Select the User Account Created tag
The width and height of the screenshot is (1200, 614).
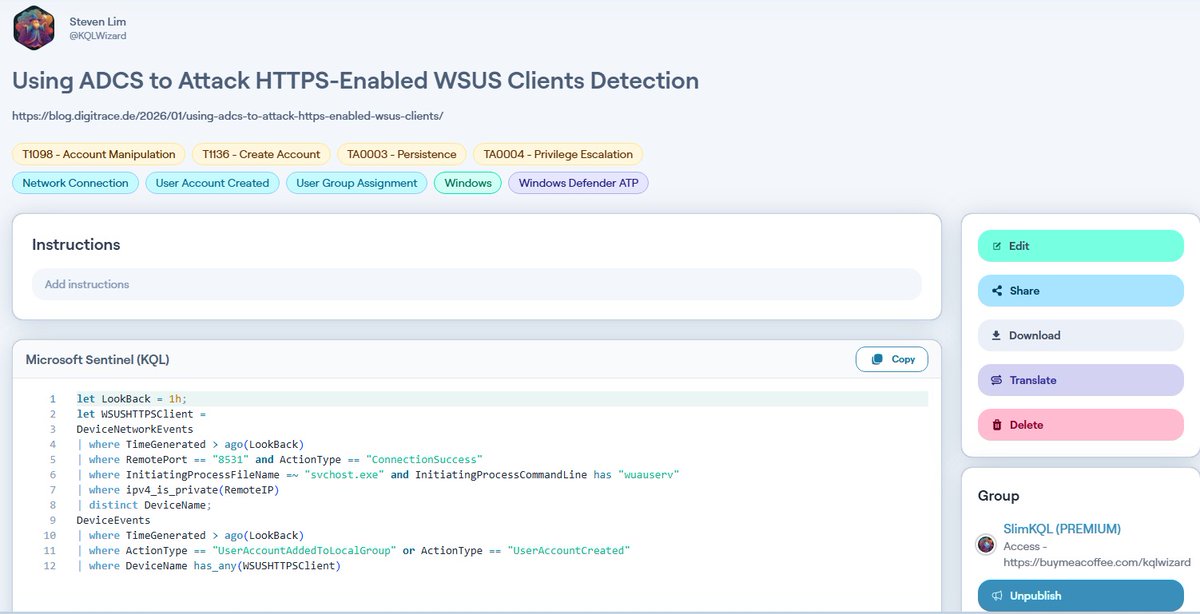pos(212,183)
